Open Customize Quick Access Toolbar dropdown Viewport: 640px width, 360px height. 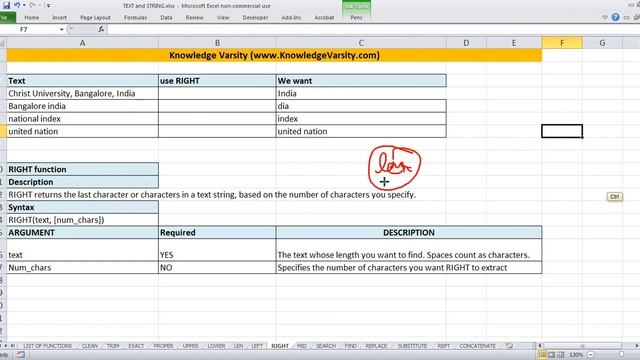click(x=48, y=6)
